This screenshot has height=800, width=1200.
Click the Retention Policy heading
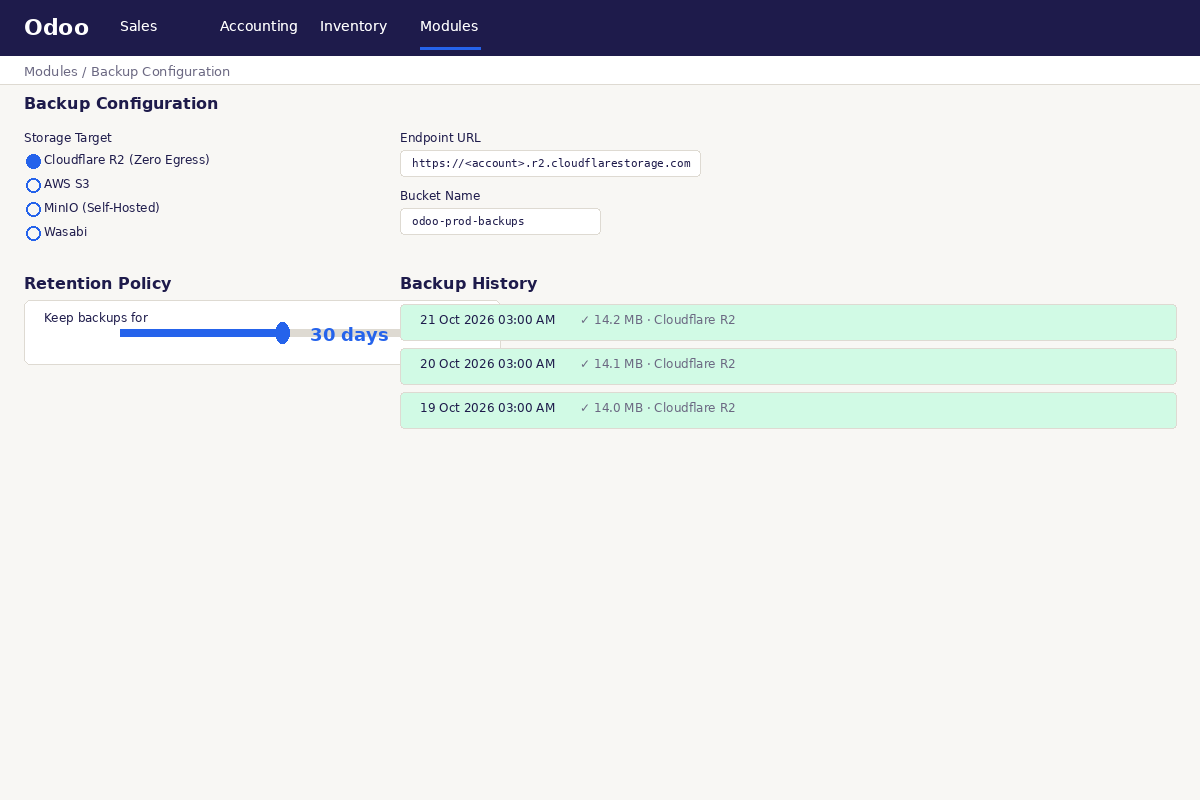(x=98, y=284)
